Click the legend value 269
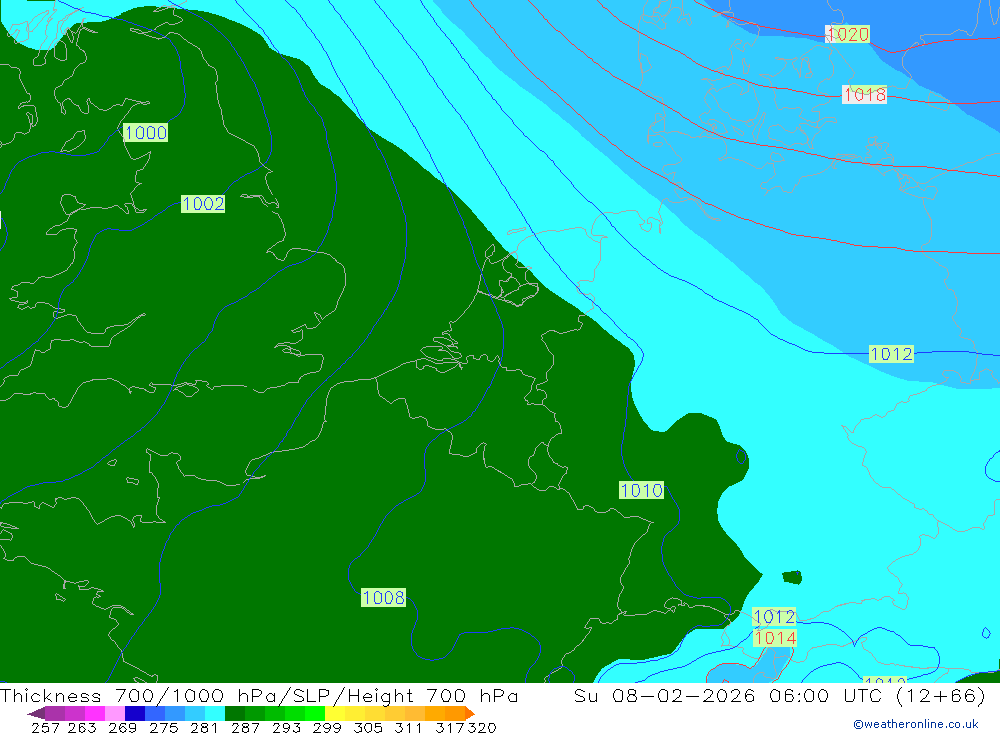Screen dimensions: 1000x733 point(122,727)
